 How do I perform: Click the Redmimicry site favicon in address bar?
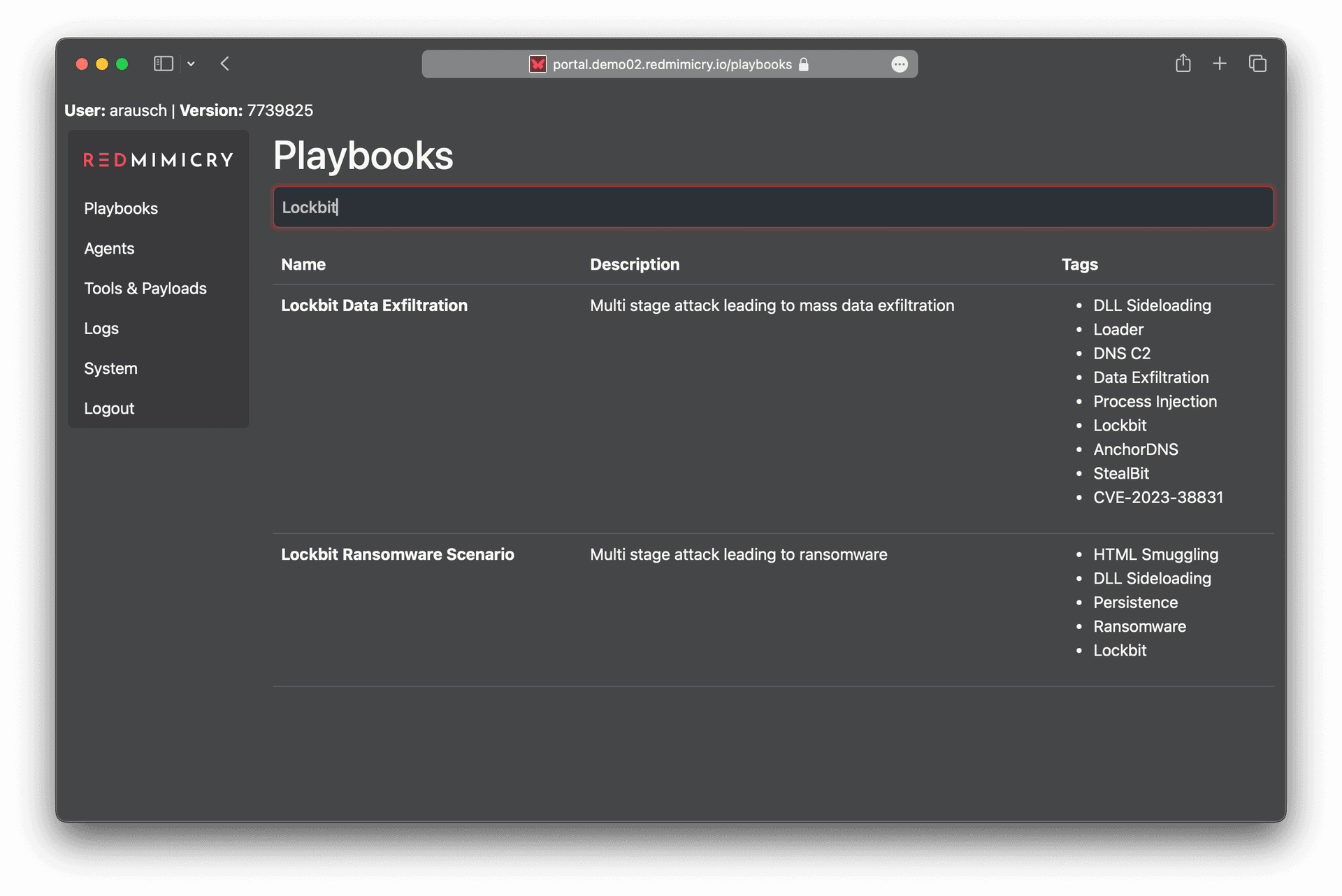[x=537, y=64]
